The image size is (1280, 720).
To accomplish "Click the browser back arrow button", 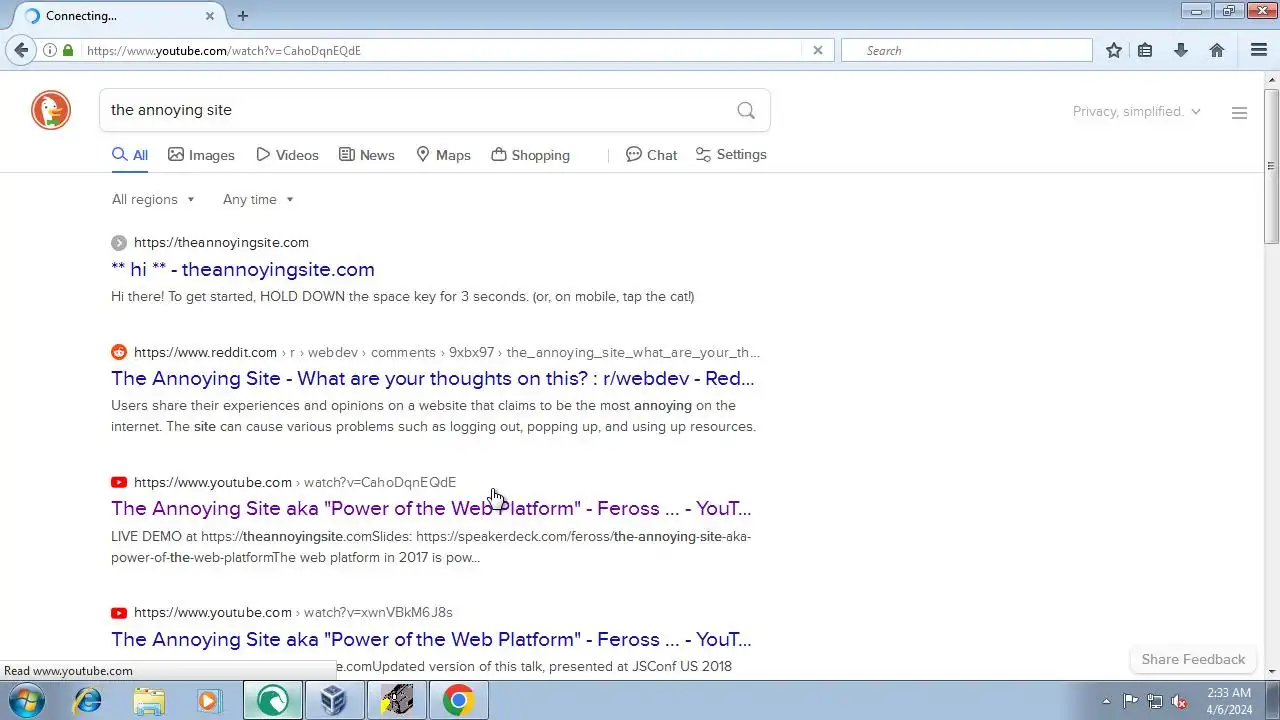I will pyautogui.click(x=22, y=50).
